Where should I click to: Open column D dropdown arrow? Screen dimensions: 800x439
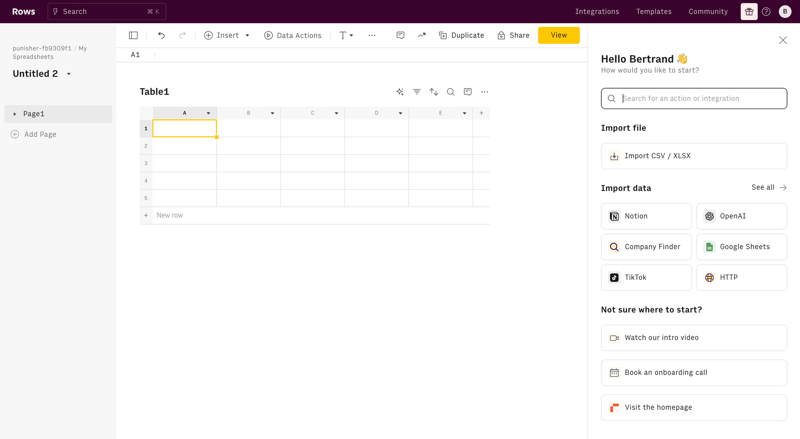pyautogui.click(x=401, y=113)
